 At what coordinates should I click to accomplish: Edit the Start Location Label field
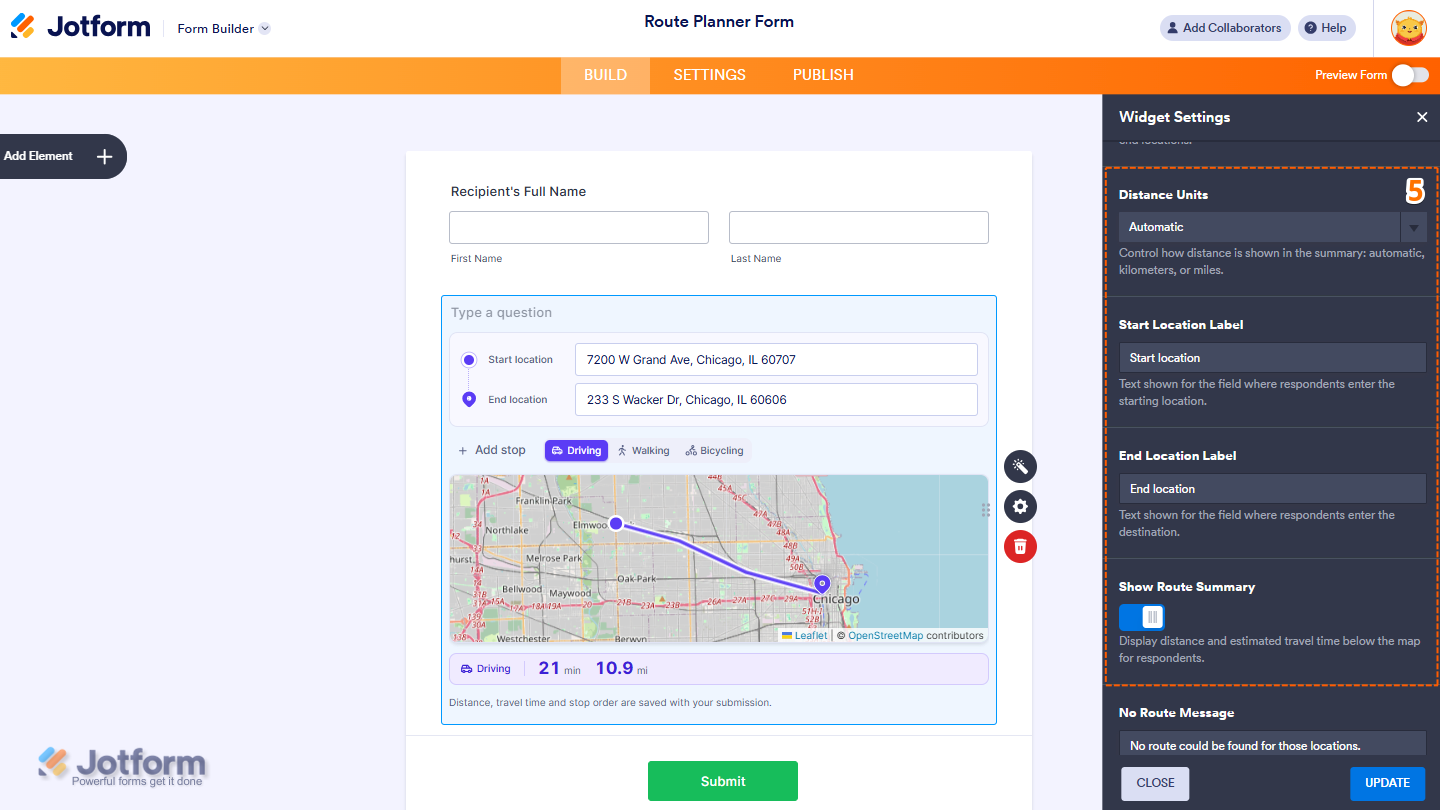1272,358
